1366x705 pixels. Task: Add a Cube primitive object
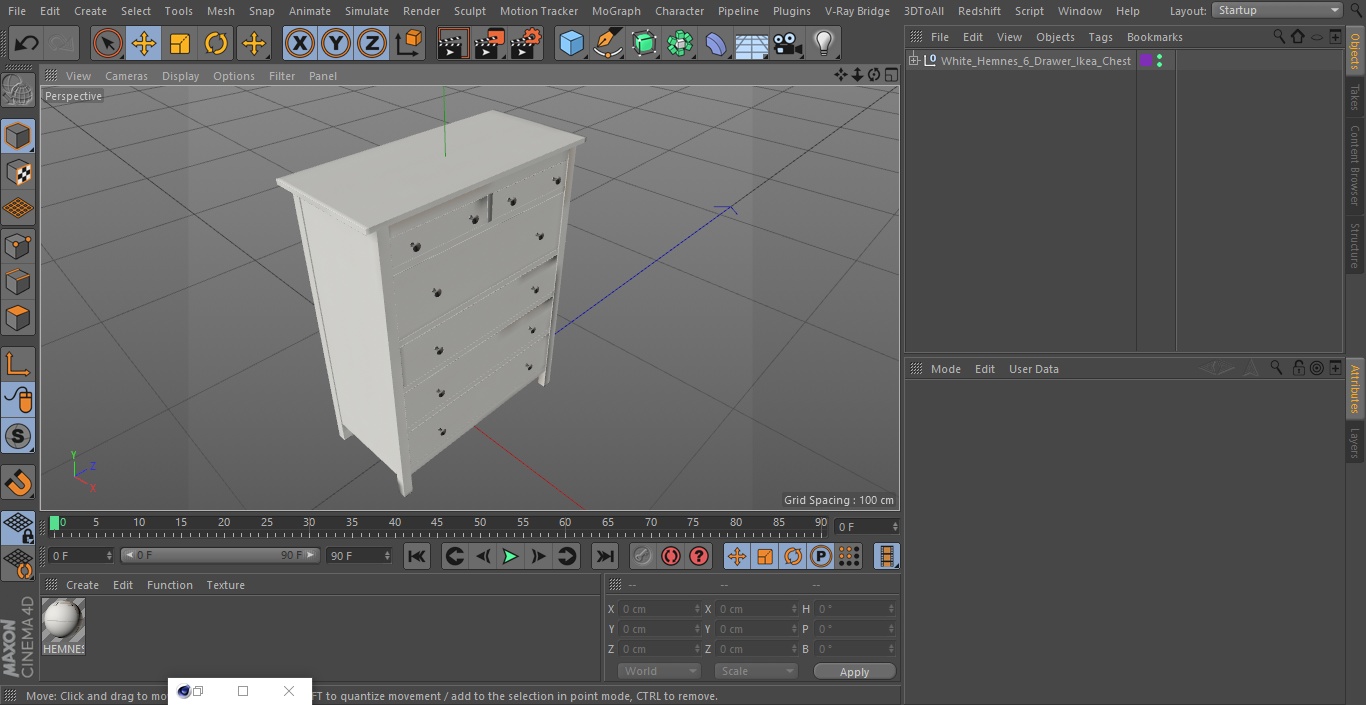[571, 44]
